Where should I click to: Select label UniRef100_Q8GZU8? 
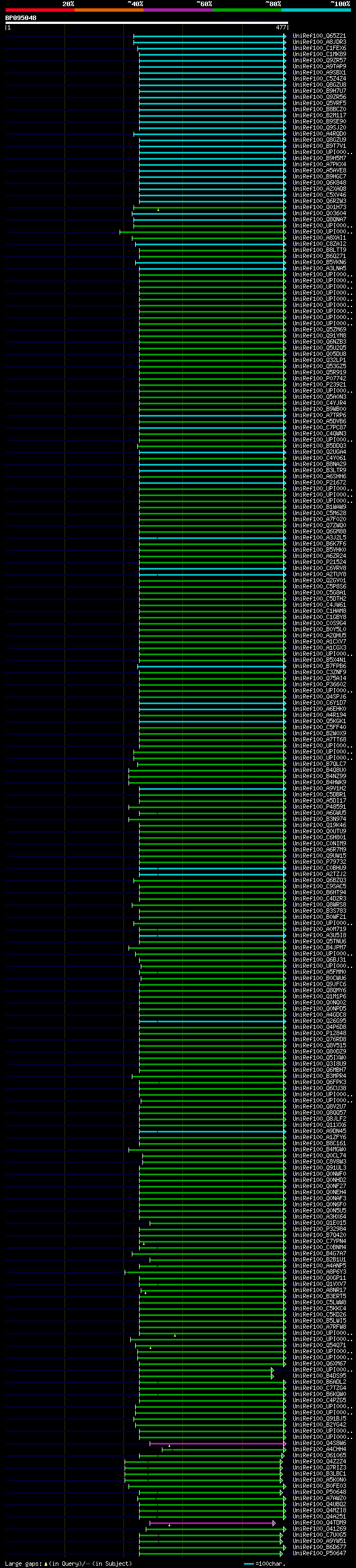319,85
